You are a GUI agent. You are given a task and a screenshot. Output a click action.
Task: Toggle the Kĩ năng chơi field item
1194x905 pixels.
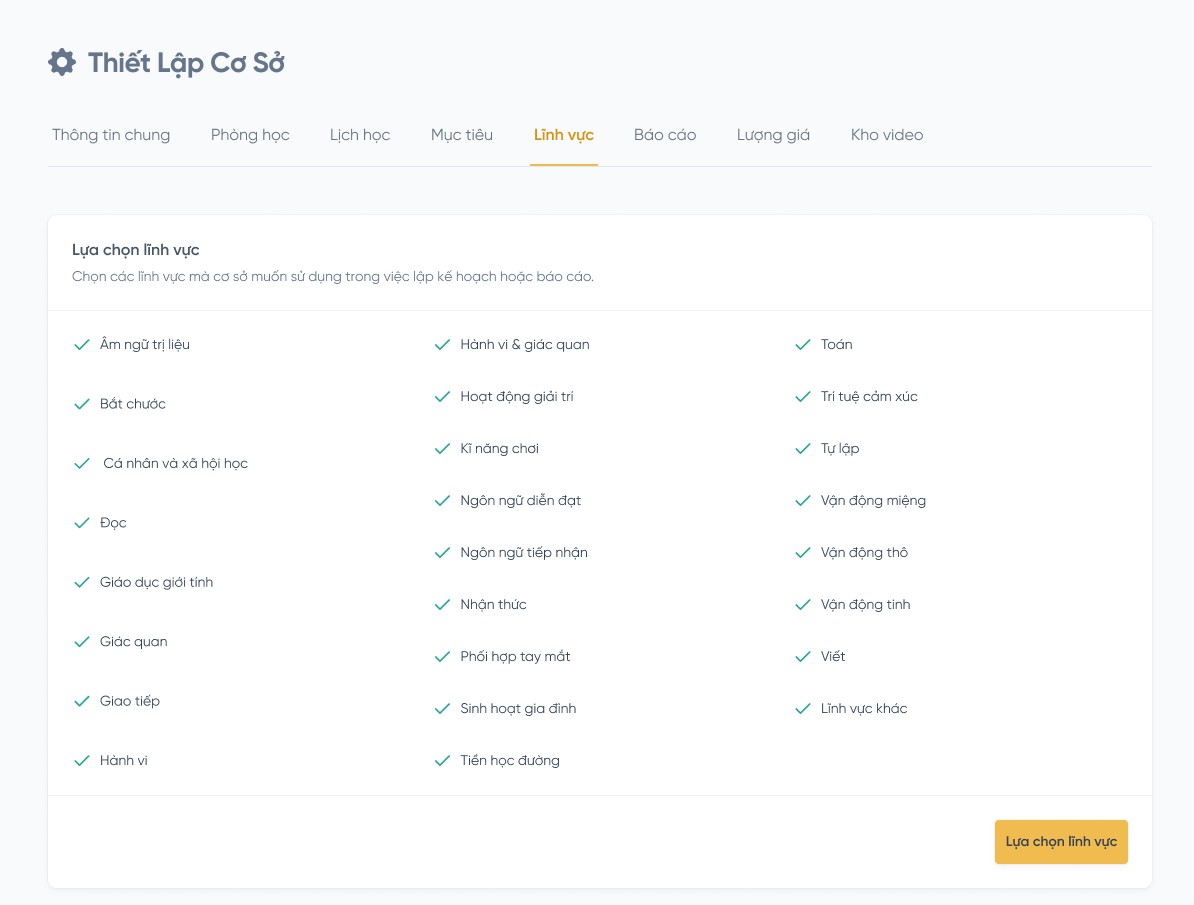point(499,449)
